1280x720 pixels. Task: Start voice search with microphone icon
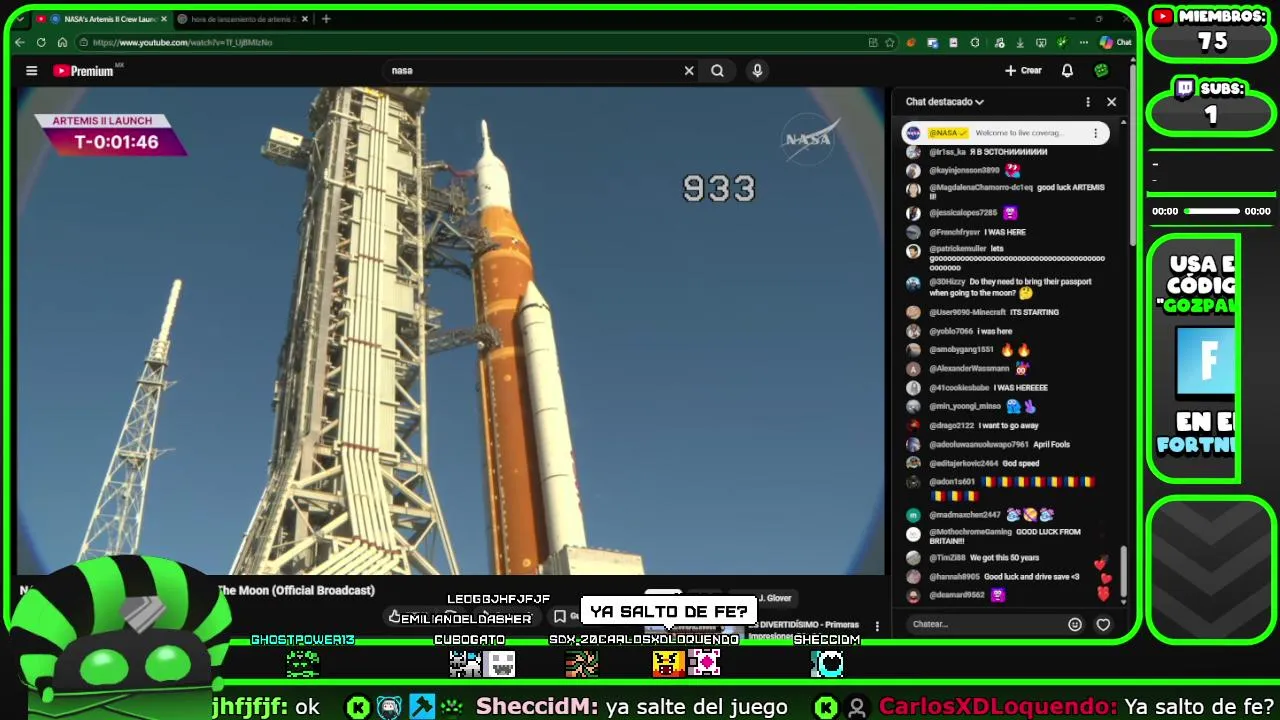757,70
